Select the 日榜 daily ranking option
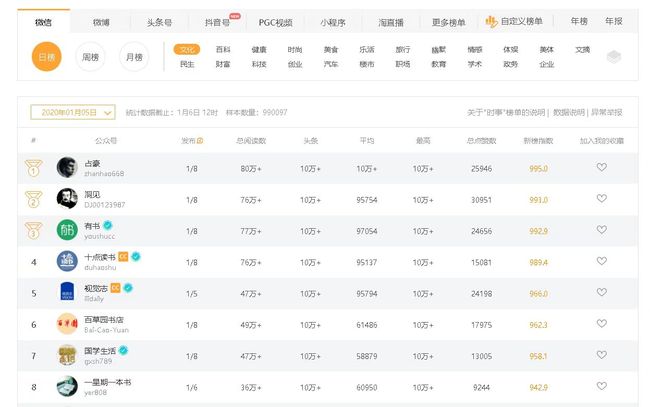Viewport: 650px width, 407px height. tap(46, 56)
